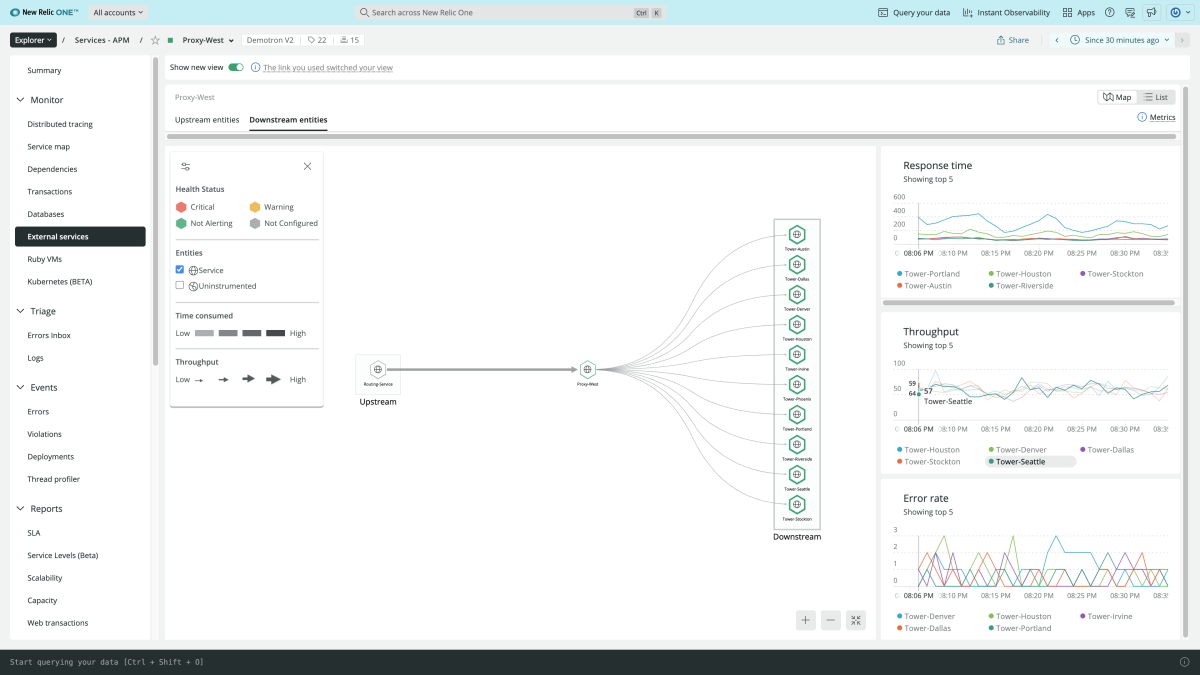Click the favorite star icon next to Proxy-West
The image size is (1200, 675).
tap(155, 41)
